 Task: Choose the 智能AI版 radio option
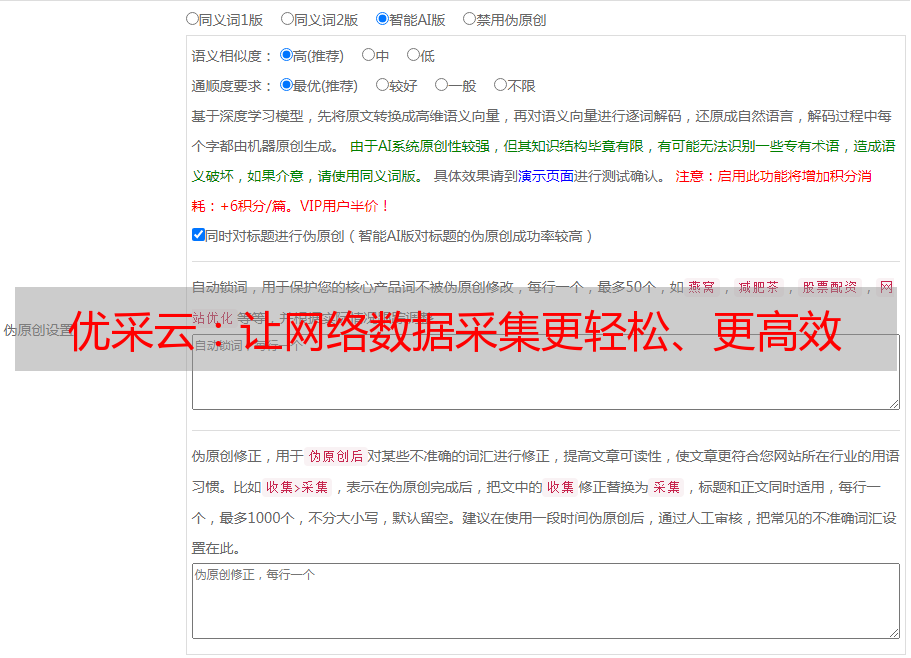[x=382, y=19]
